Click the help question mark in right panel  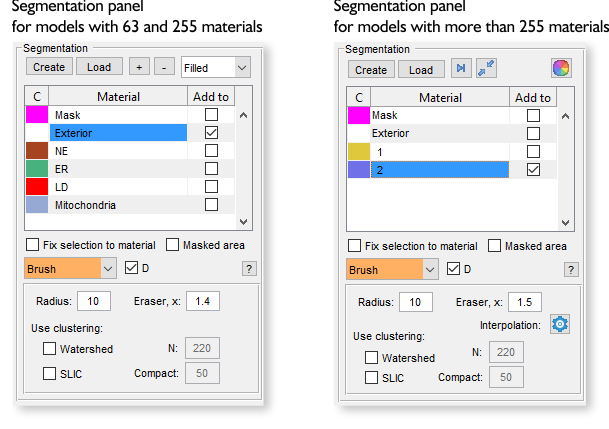[571, 269]
